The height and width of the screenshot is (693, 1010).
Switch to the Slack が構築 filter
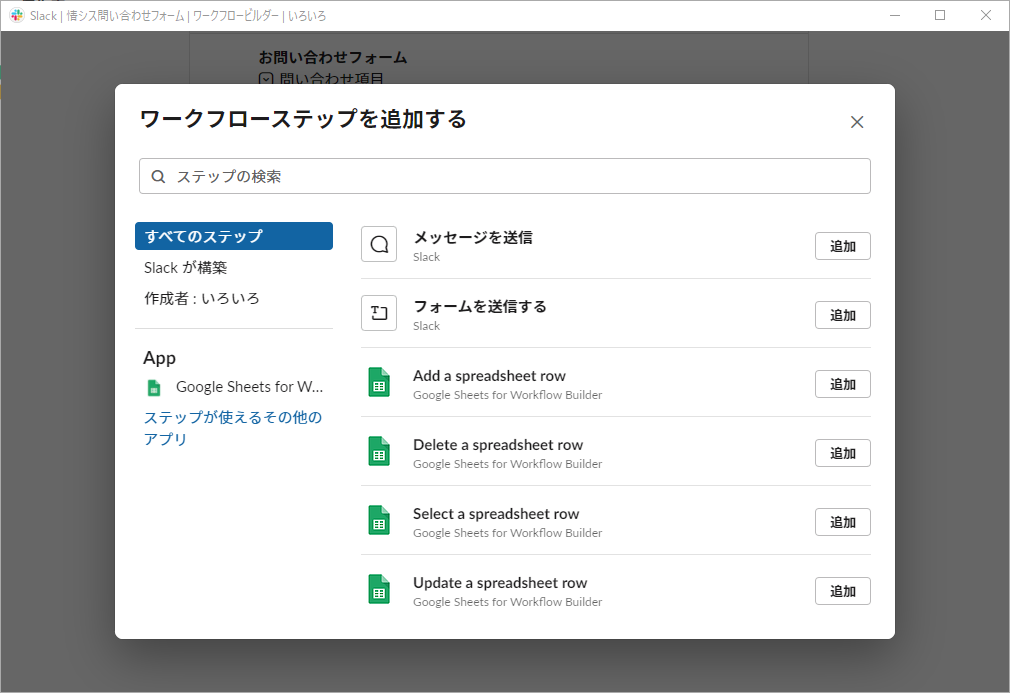pyautogui.click(x=190, y=267)
